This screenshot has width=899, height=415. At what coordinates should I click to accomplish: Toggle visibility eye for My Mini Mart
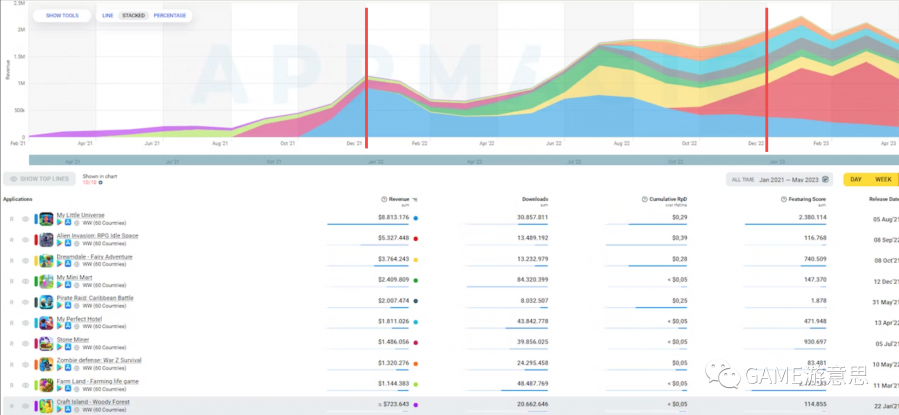pos(25,280)
